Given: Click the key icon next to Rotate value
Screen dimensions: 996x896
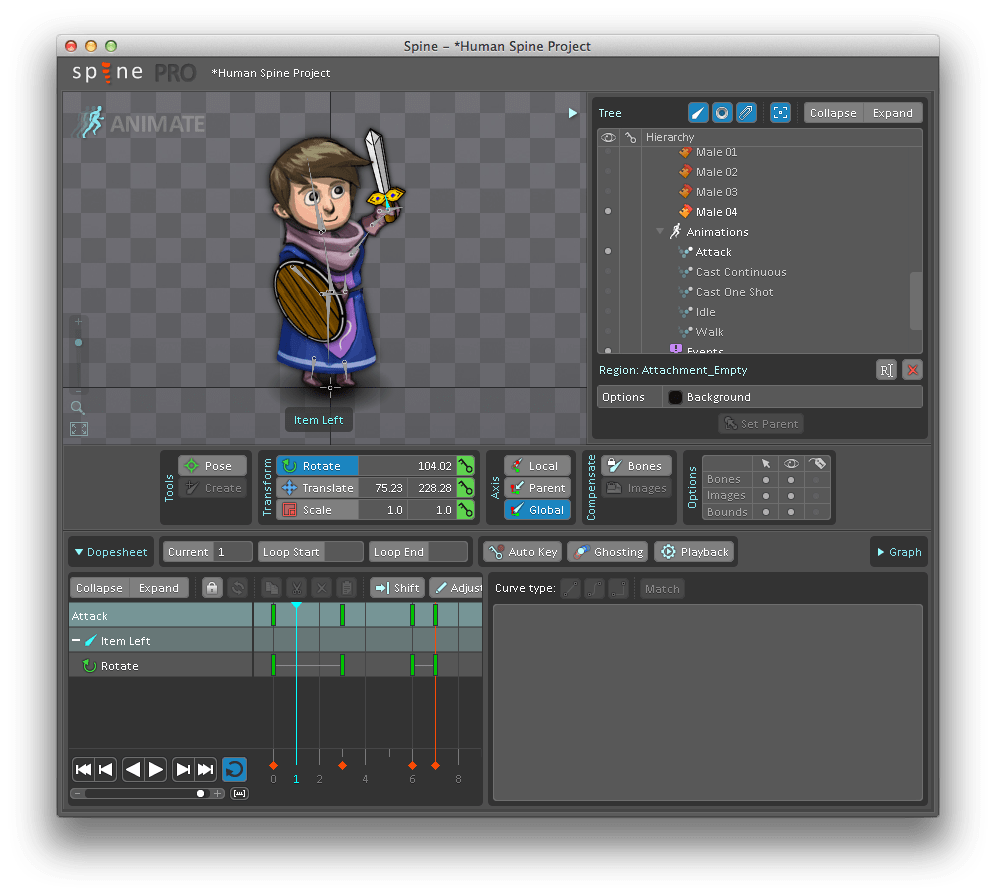Looking at the screenshot, I should click(x=465, y=466).
